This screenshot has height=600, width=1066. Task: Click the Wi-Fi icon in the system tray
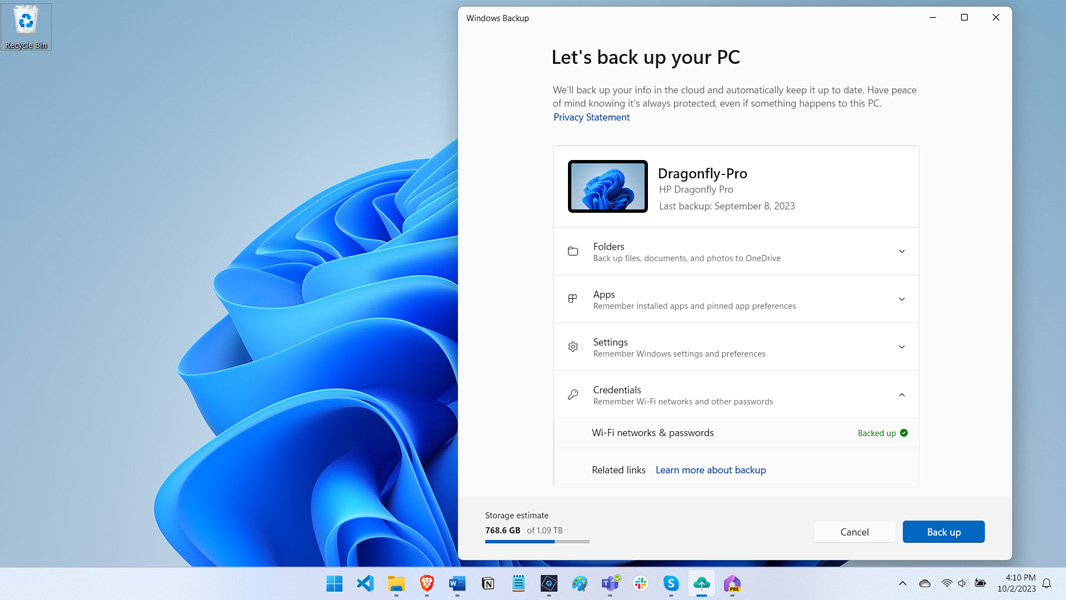point(947,583)
